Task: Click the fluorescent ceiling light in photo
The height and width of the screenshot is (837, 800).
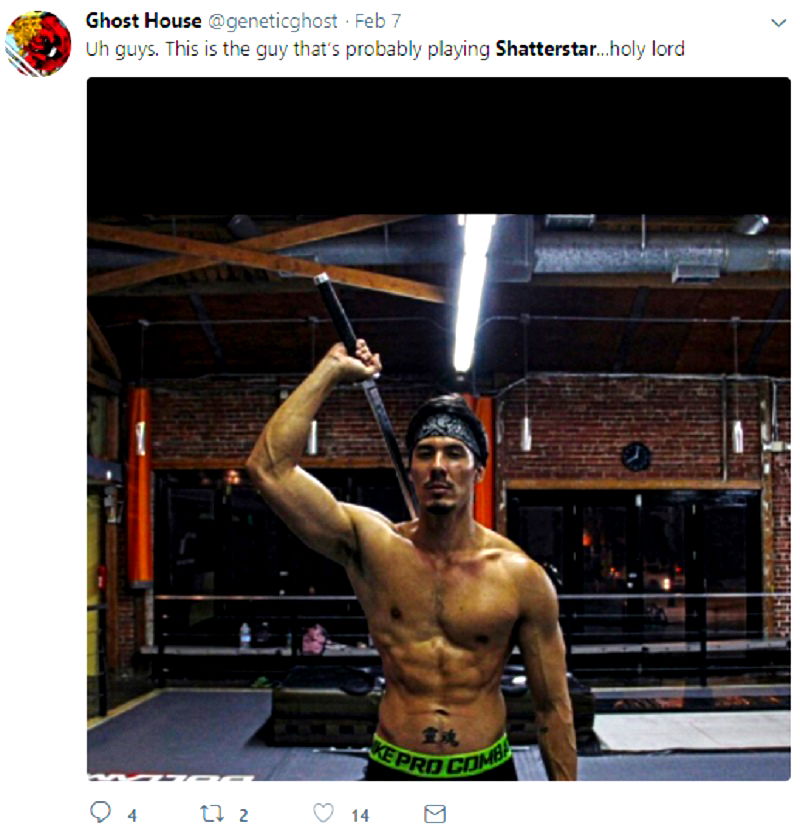Action: [x=472, y=293]
